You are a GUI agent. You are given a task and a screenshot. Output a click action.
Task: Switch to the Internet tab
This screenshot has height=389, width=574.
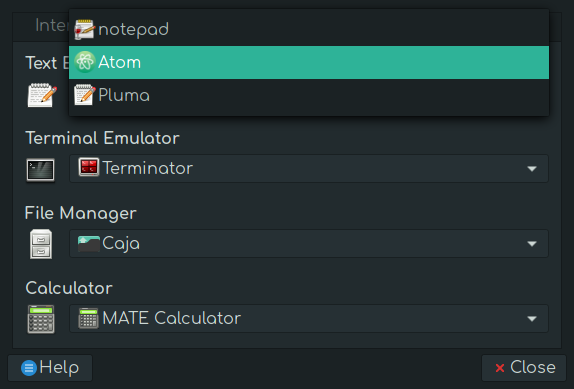tap(51, 26)
